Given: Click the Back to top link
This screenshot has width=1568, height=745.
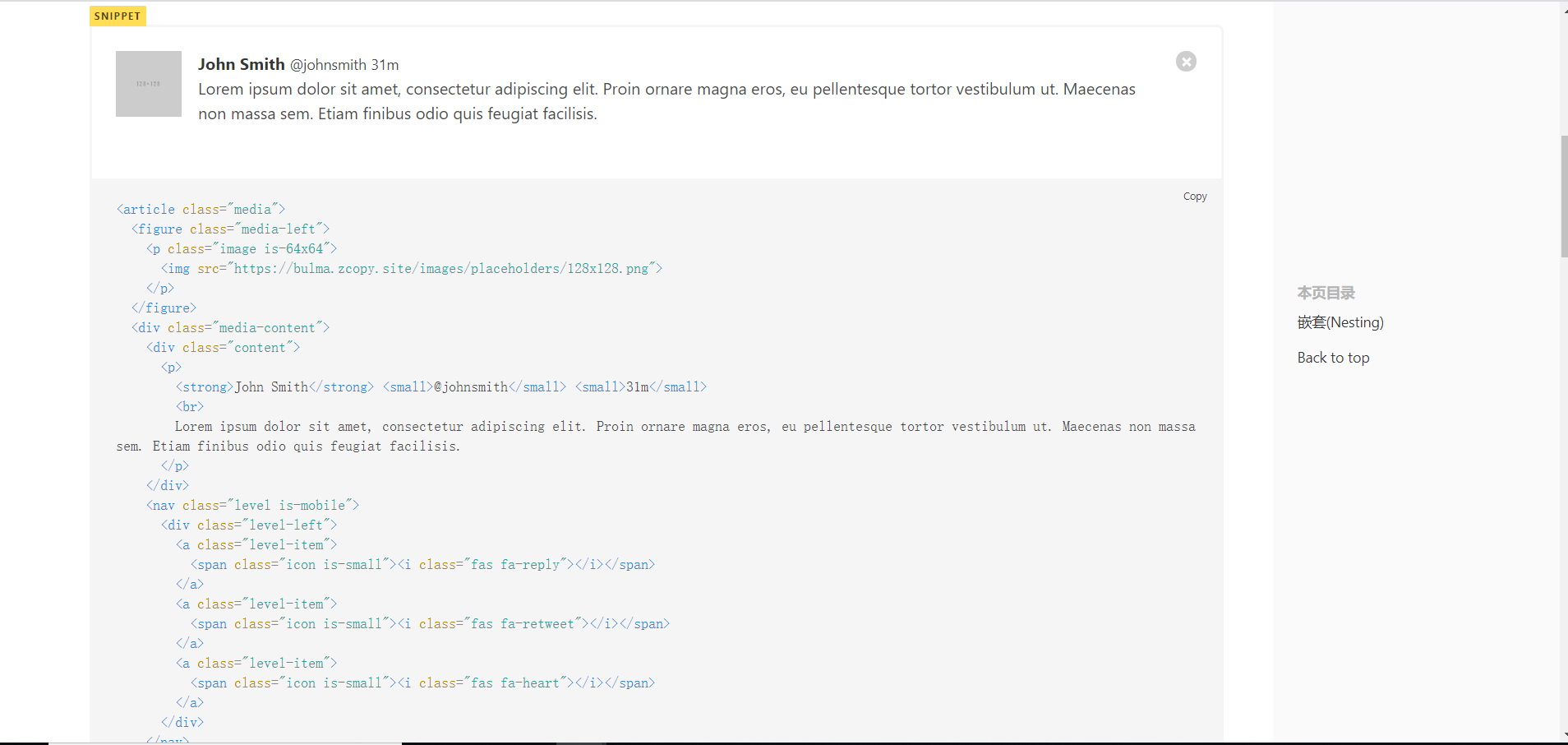Looking at the screenshot, I should pos(1332,358).
